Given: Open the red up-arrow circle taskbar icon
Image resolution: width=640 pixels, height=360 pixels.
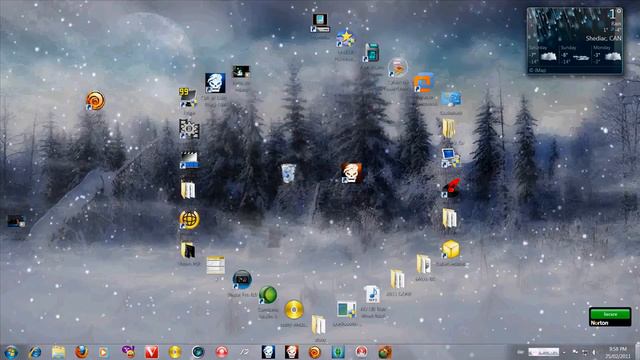Looking at the screenshot, I should (222, 352).
